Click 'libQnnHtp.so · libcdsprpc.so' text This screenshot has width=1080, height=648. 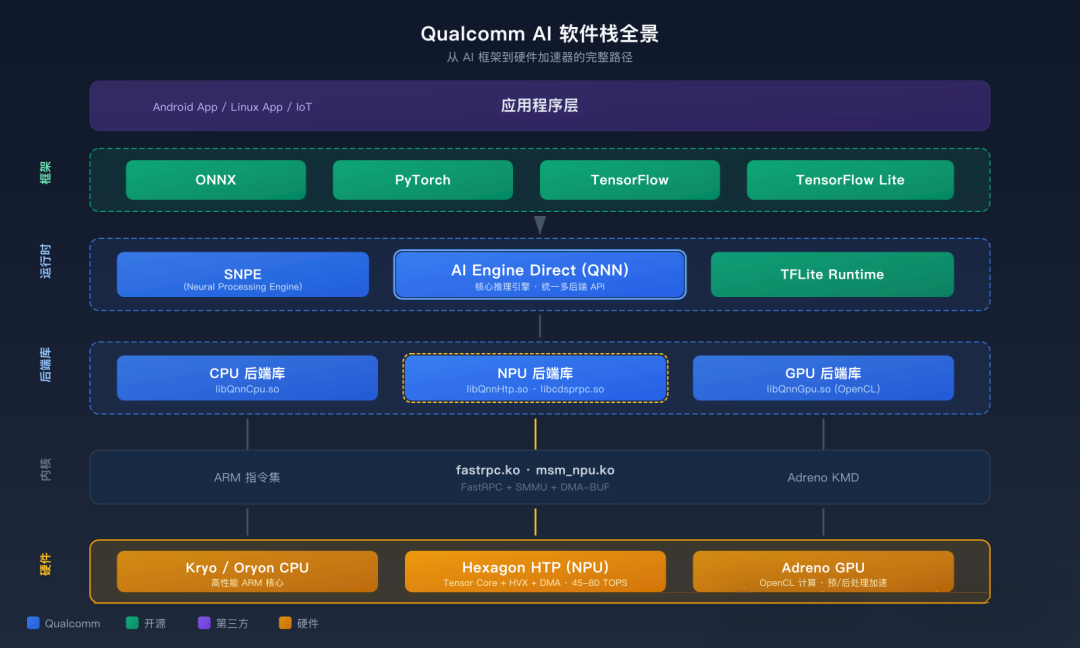pos(535,389)
